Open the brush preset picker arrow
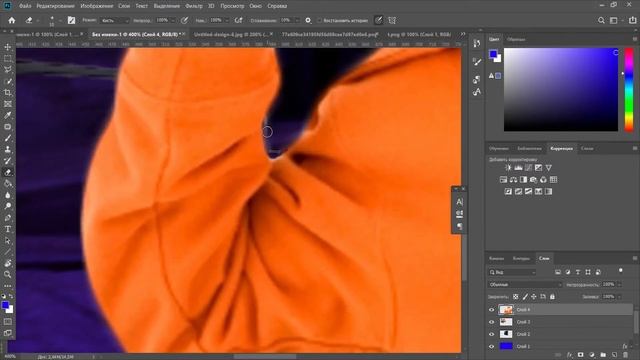640x360 pixels. coord(60,20)
